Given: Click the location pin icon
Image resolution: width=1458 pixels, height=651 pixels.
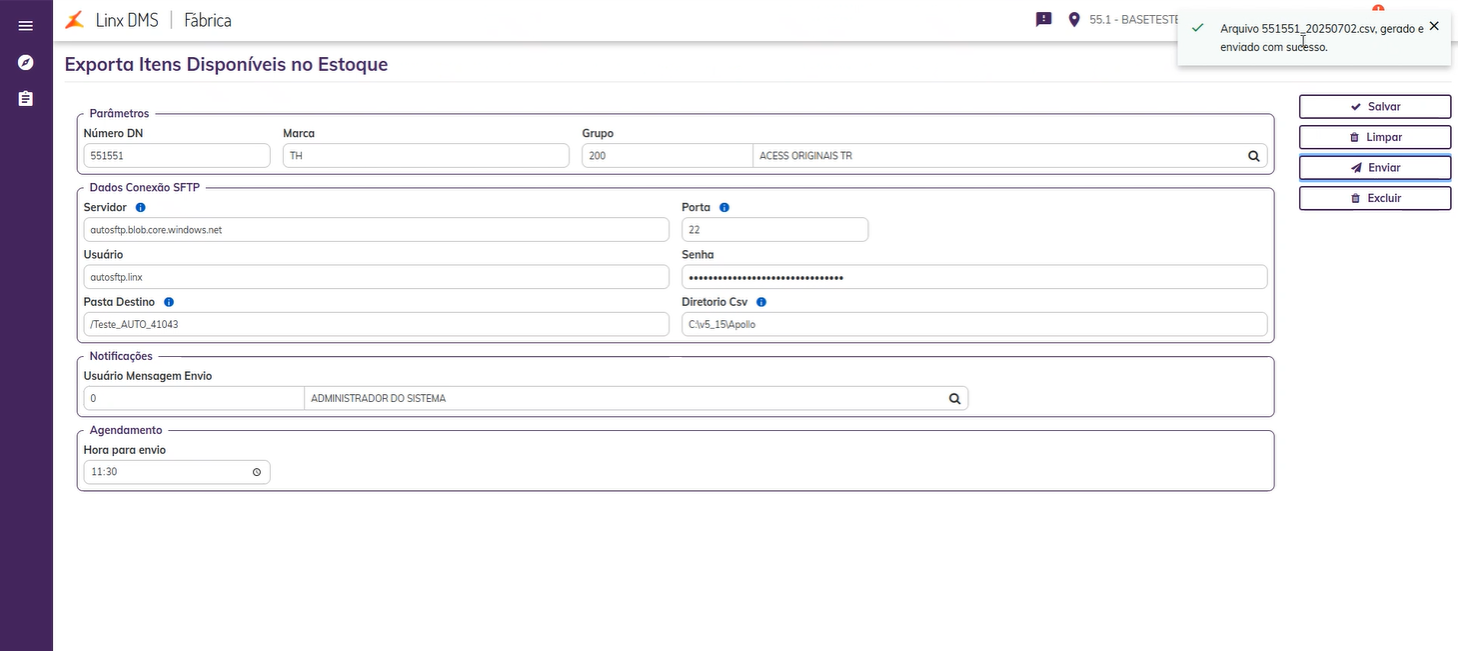Looking at the screenshot, I should click(x=1075, y=19).
